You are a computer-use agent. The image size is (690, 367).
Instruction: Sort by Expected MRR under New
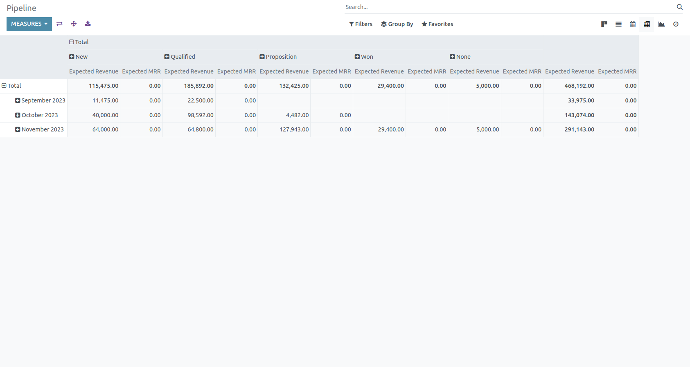[x=141, y=71]
